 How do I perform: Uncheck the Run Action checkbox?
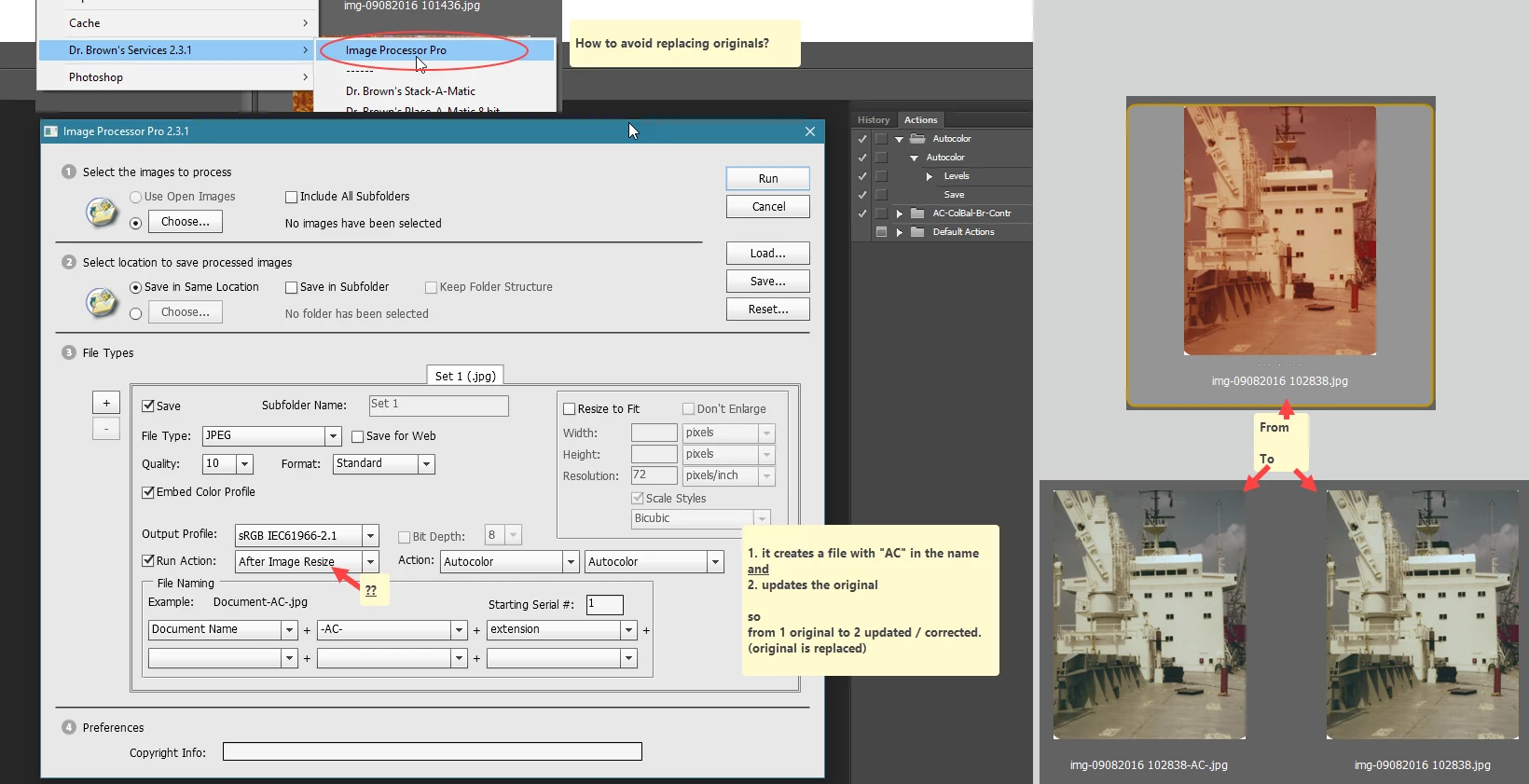pyautogui.click(x=147, y=561)
